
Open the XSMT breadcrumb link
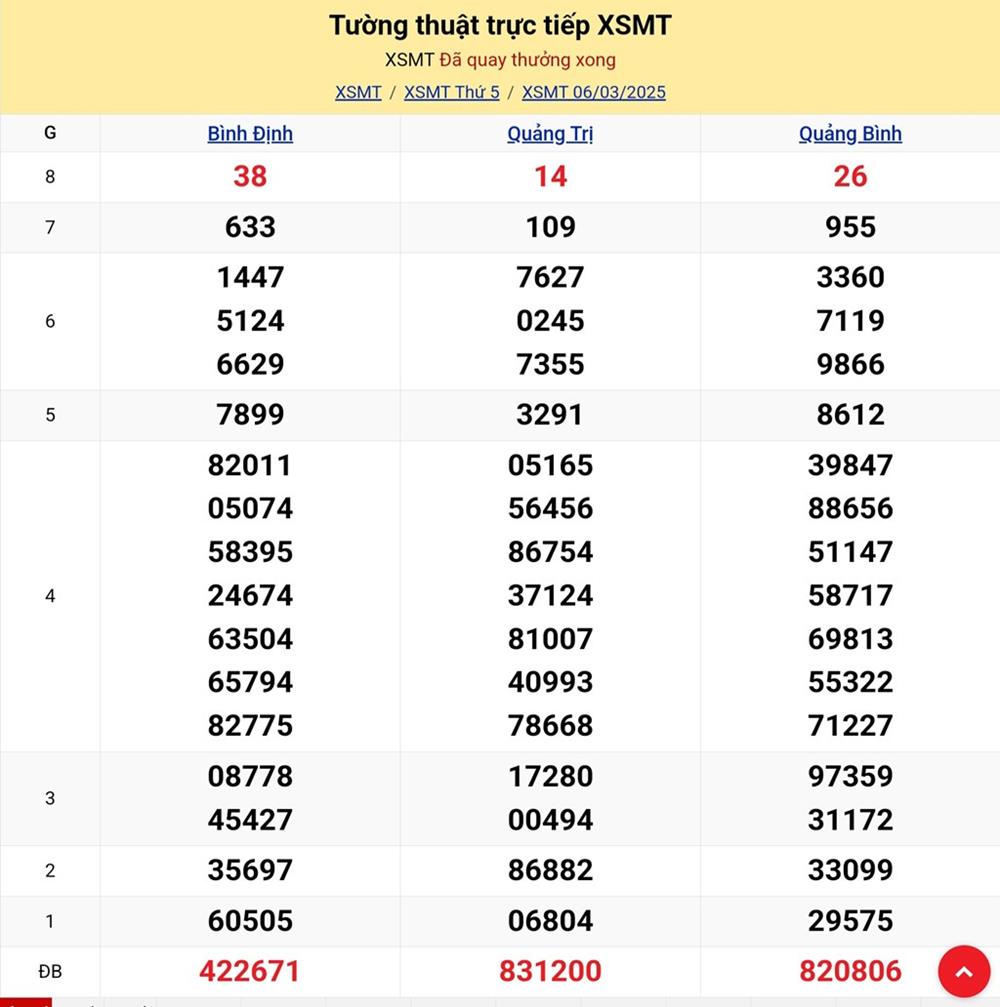tap(358, 92)
